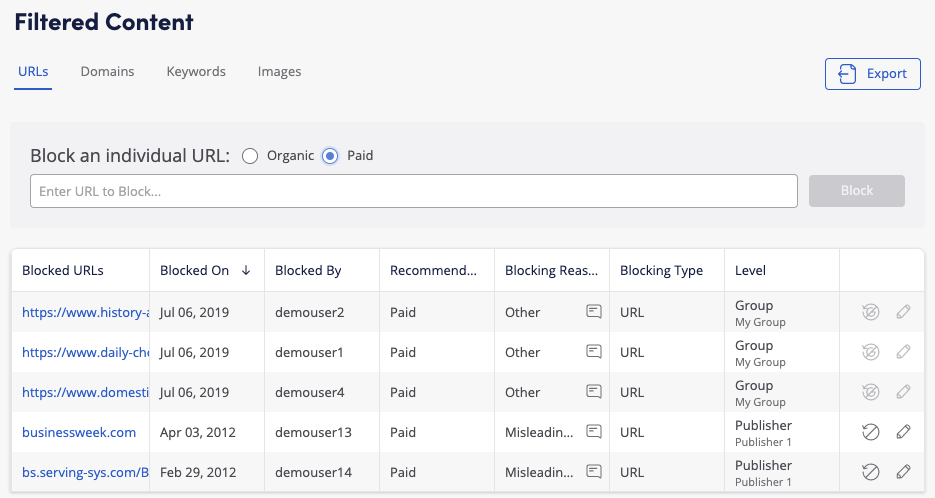Open the Images tab
Viewport: 935px width, 498px height.
(x=279, y=72)
